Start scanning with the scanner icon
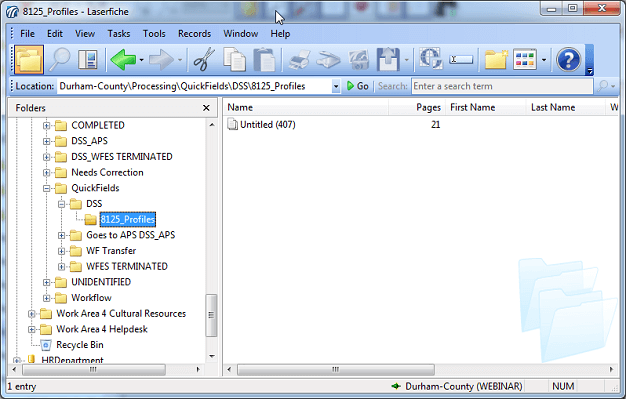 [328, 60]
